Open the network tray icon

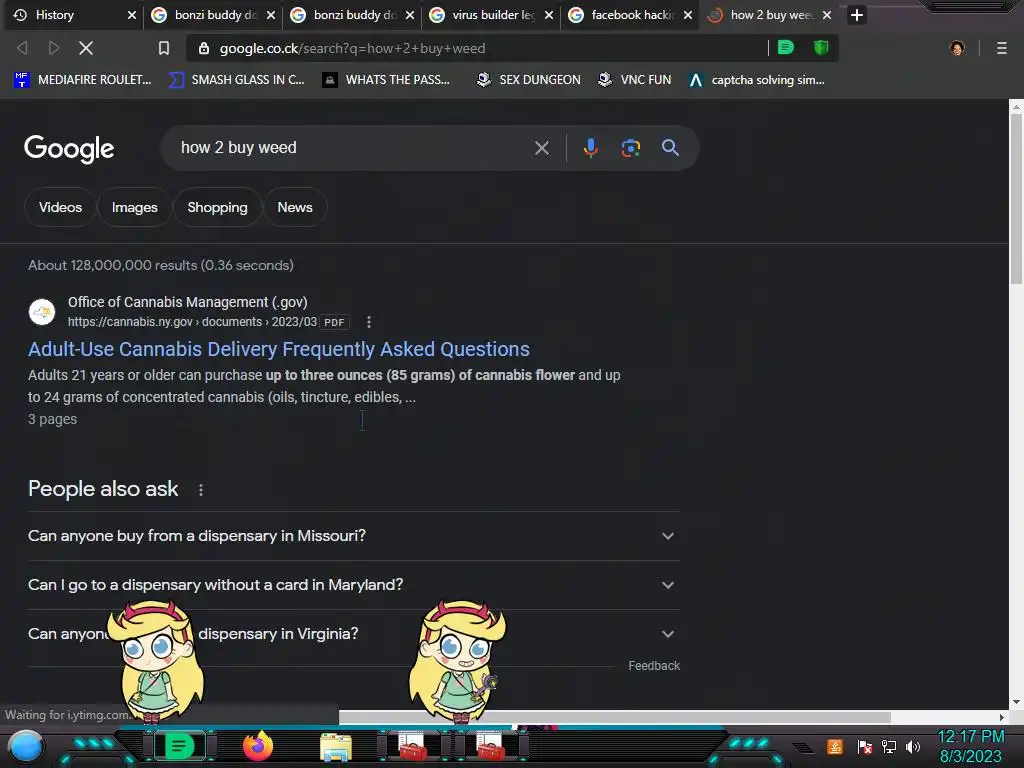pyautogui.click(x=889, y=746)
